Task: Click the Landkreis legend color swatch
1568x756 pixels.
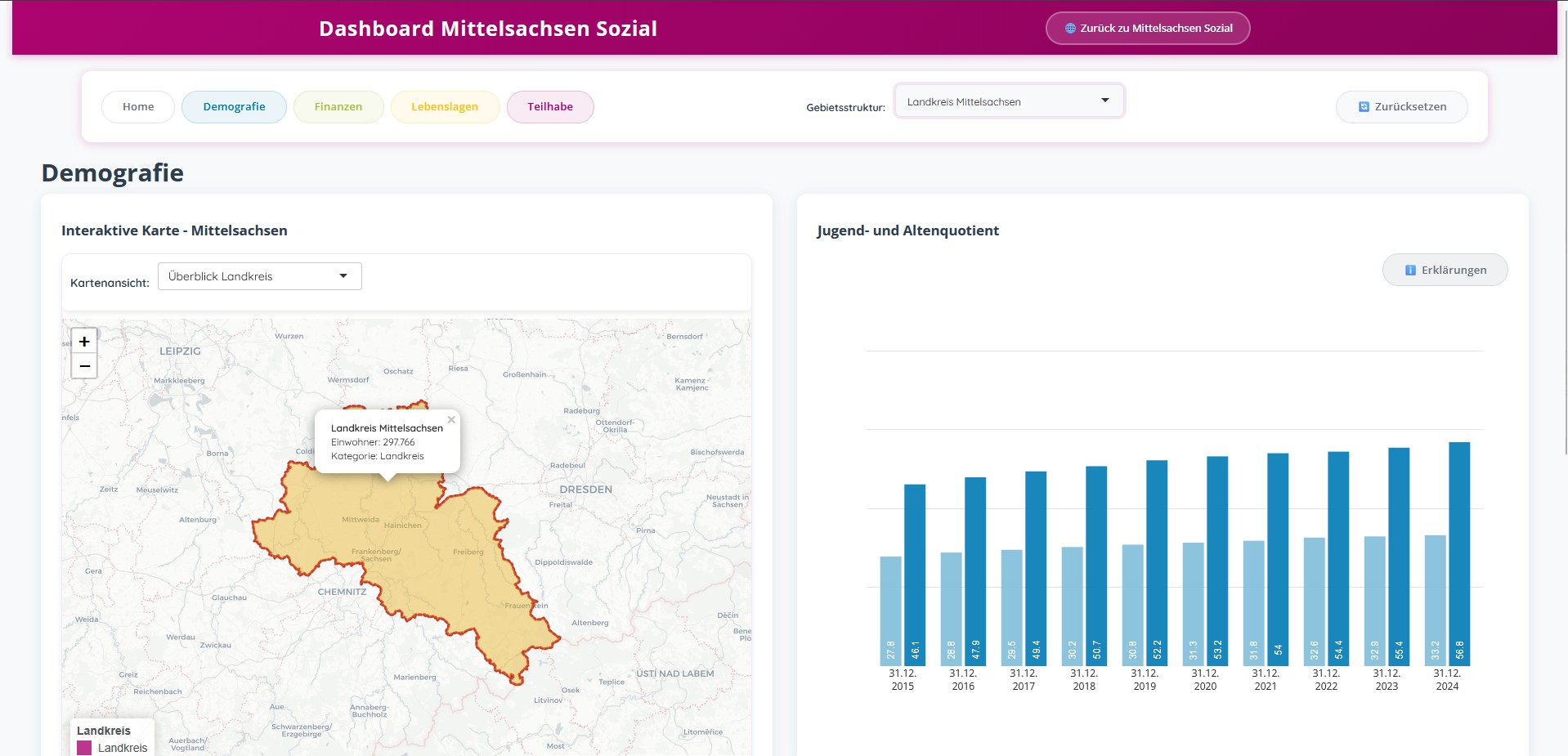Action: click(x=84, y=748)
